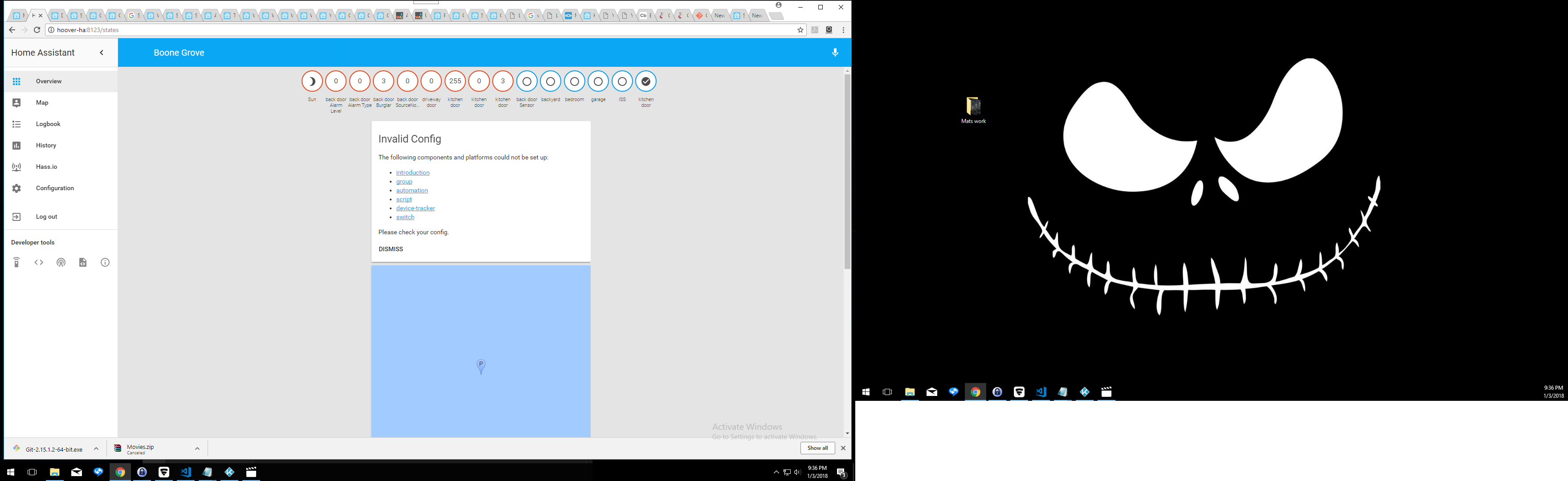Switch to the History panel
This screenshot has width=1568, height=481.
coord(45,145)
